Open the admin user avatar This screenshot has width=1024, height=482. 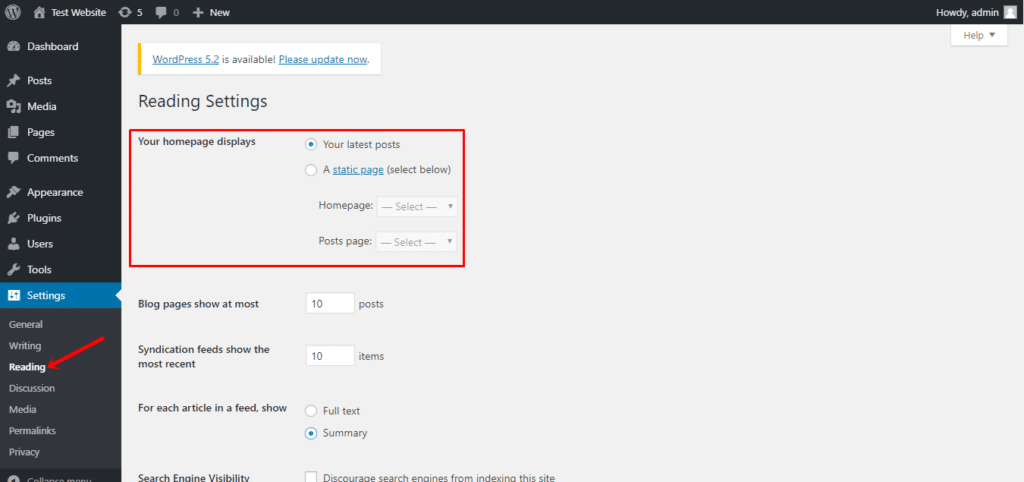(x=1010, y=12)
